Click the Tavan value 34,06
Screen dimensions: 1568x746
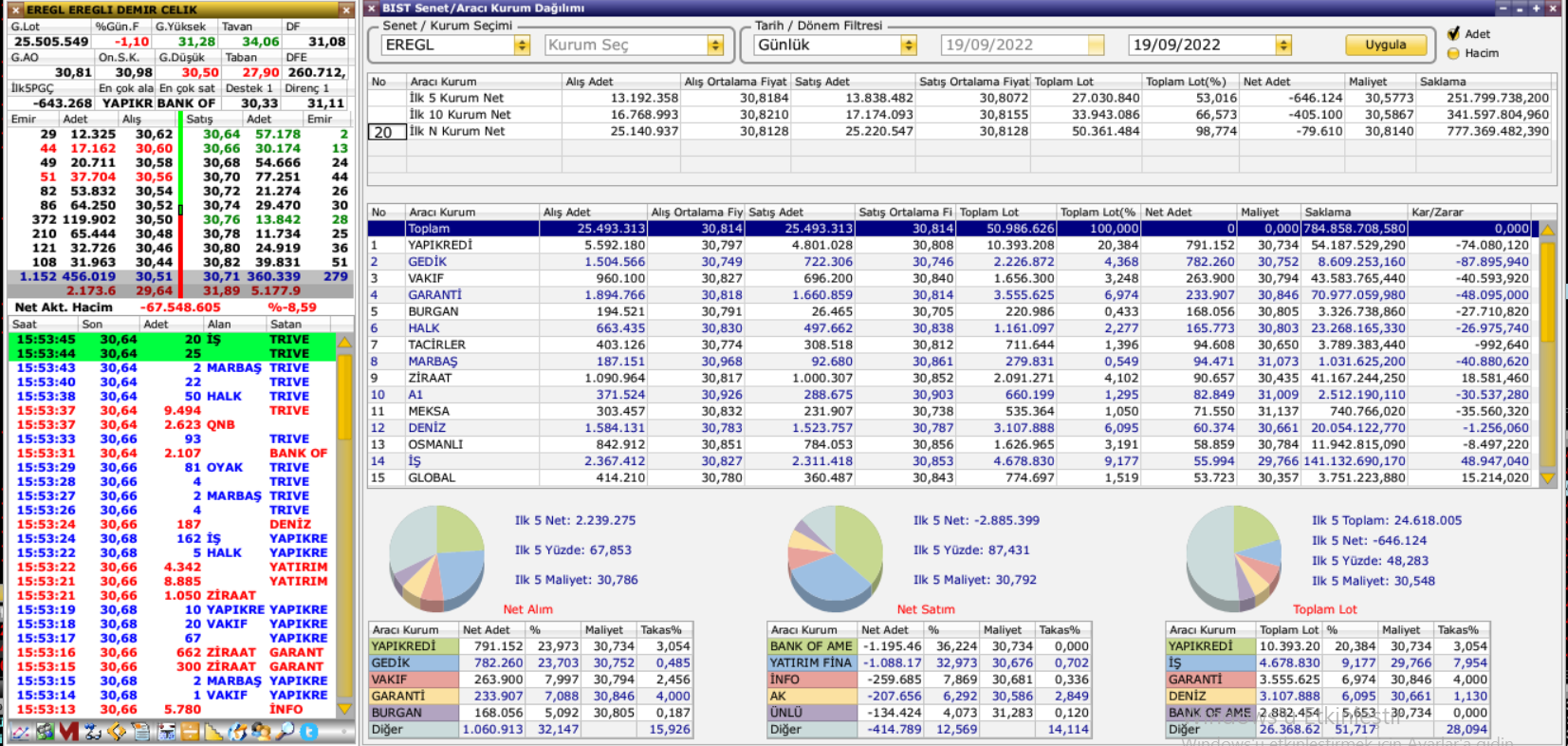(x=260, y=42)
